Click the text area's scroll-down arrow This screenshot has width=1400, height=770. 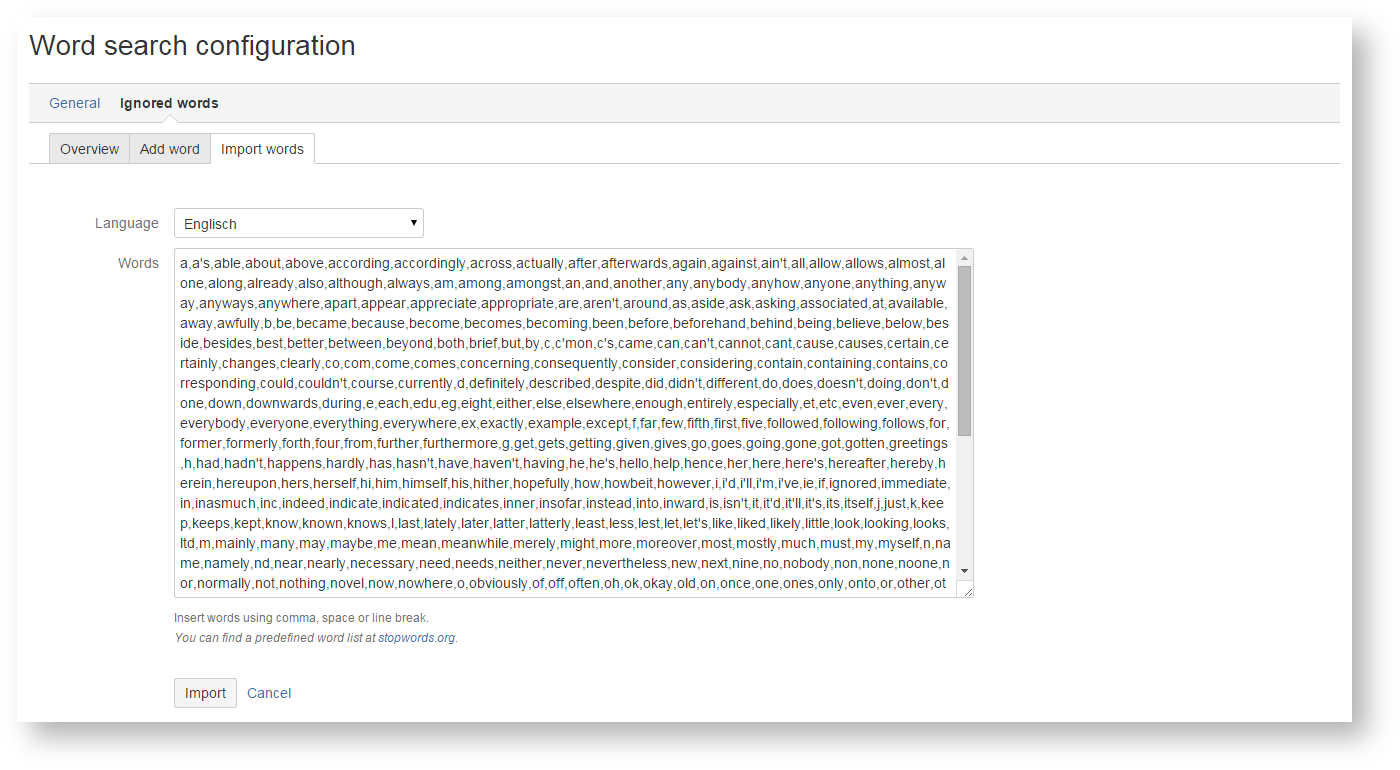coord(964,570)
